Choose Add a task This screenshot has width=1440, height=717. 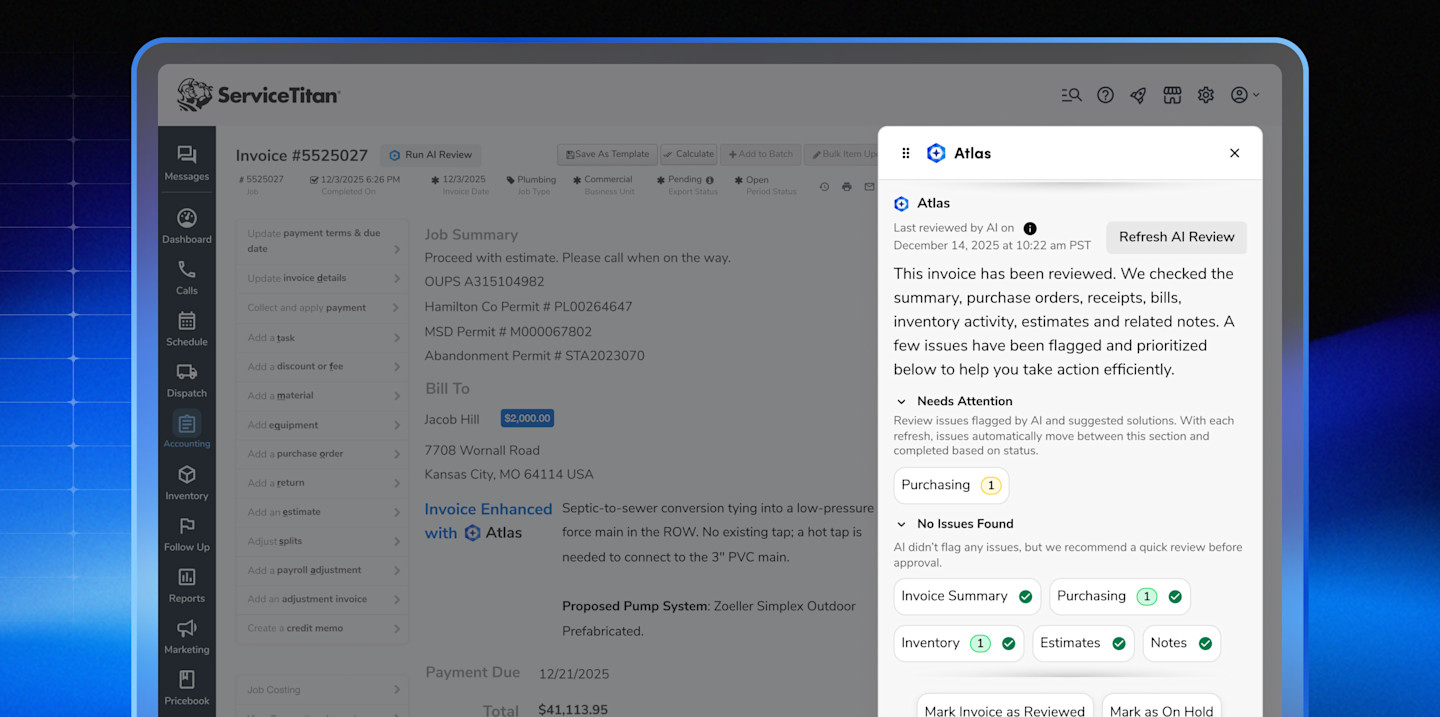(322, 338)
